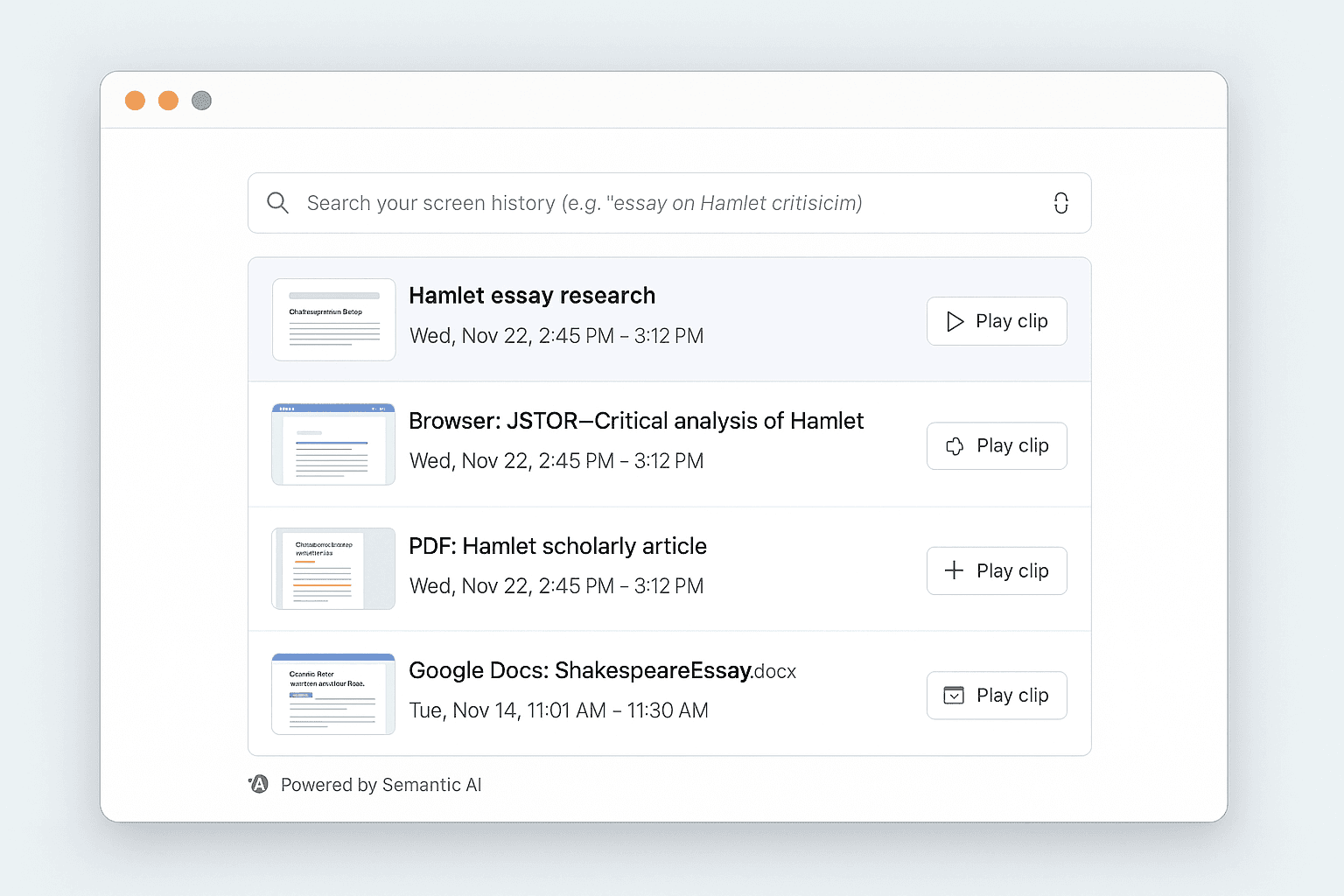Image resolution: width=1344 pixels, height=896 pixels.
Task: Click the Powered by Semantic AI text
Action: coord(381,785)
